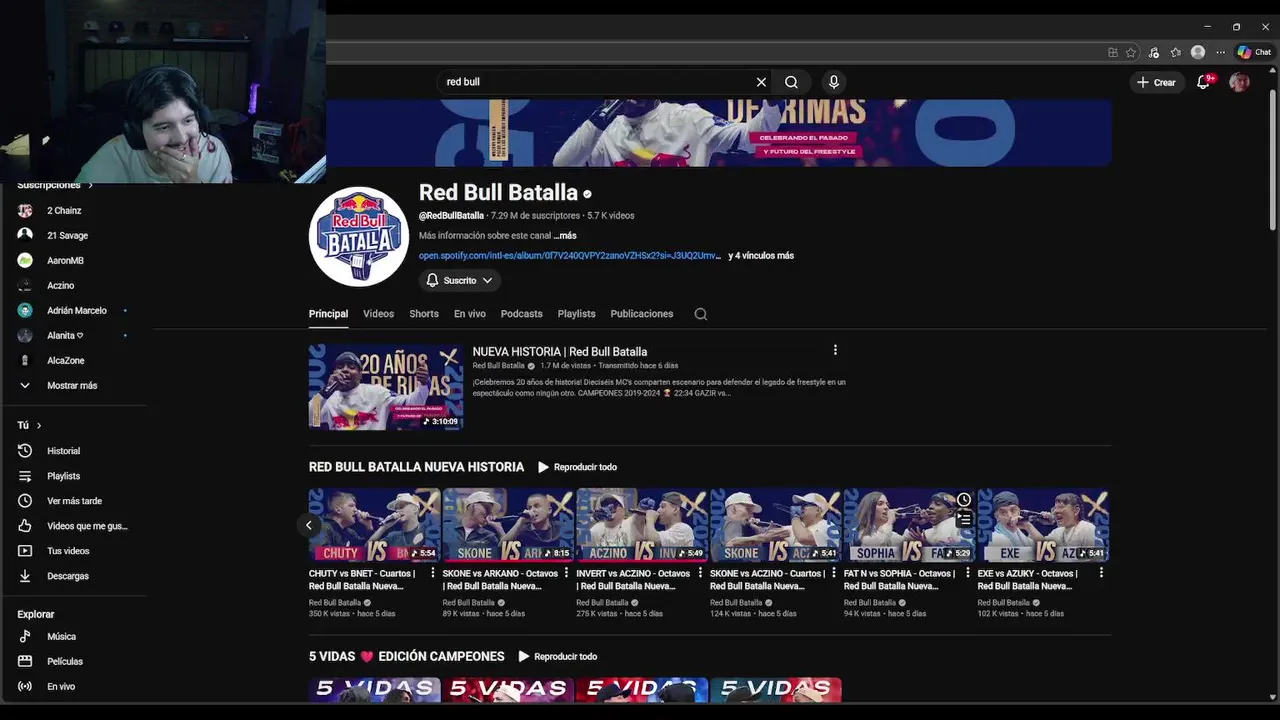Open Tus videos in the sidebar

pyautogui.click(x=72, y=551)
